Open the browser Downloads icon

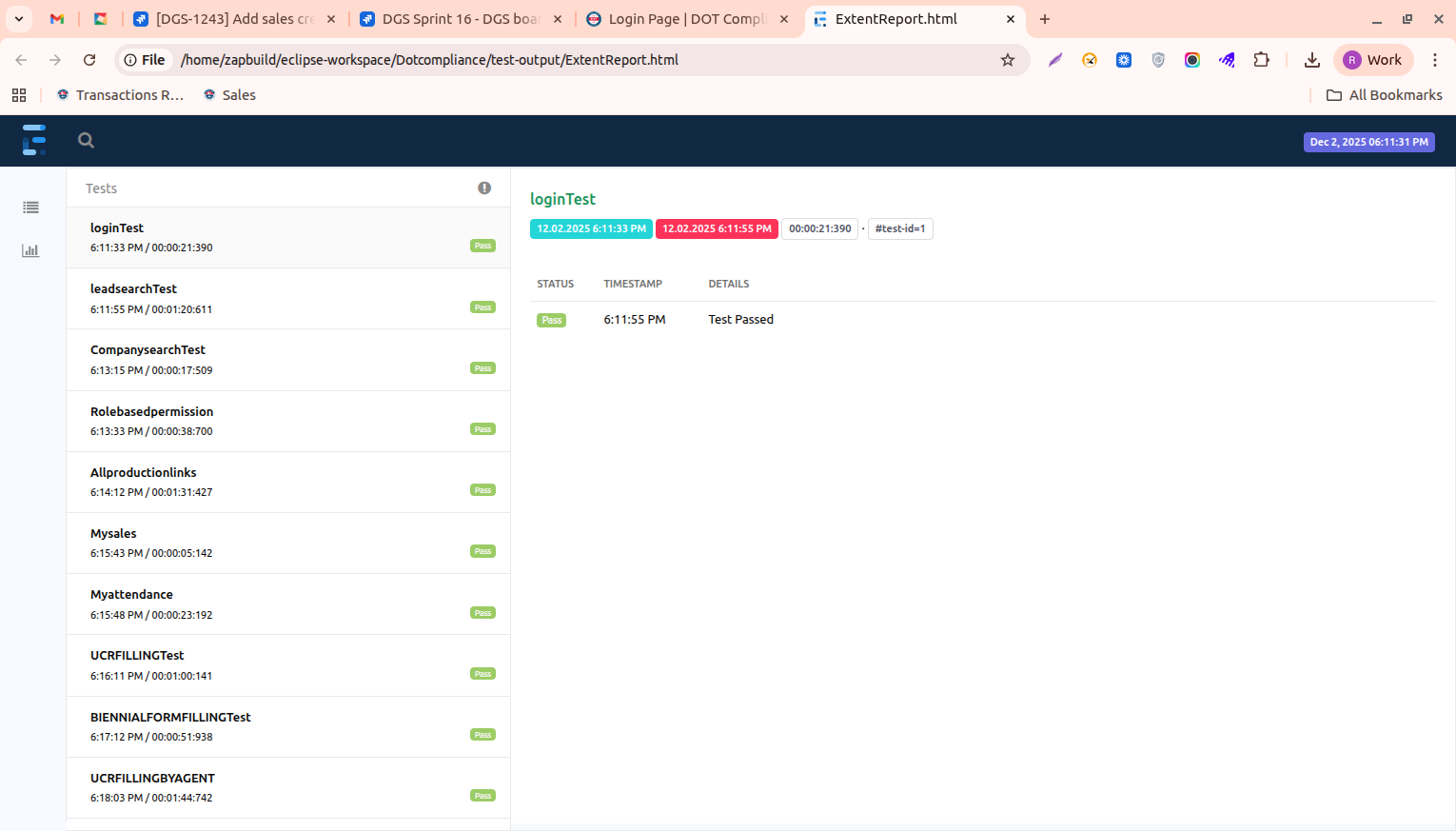pos(1311,60)
